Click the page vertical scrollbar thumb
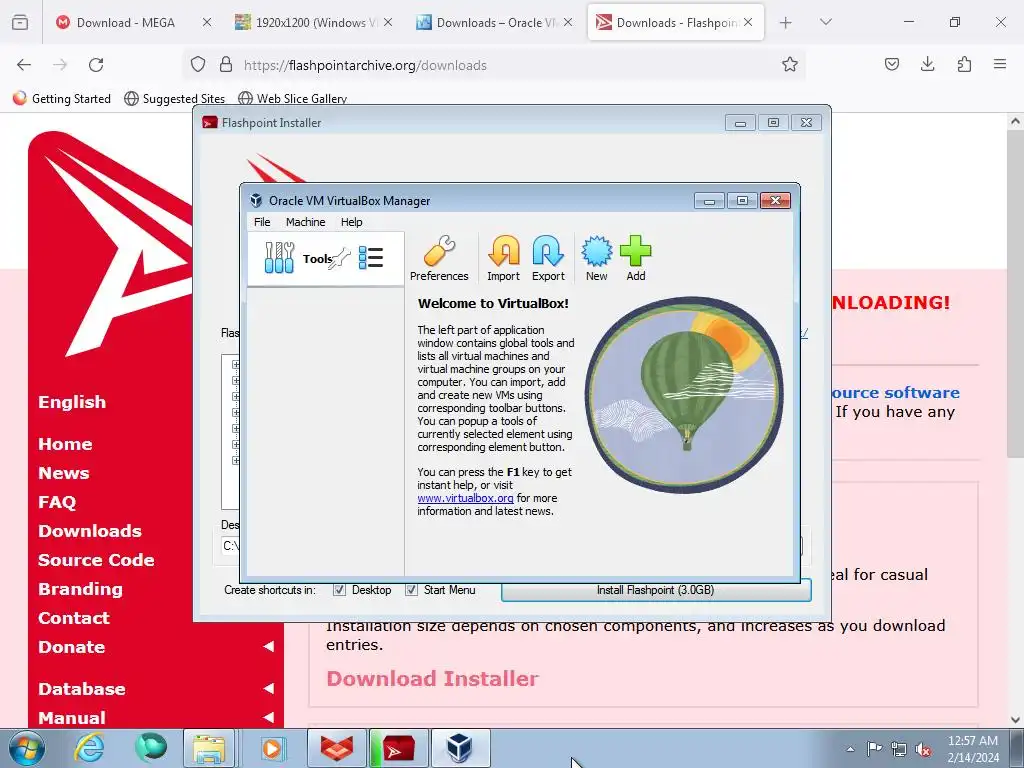Viewport: 1024px width, 768px height. [x=1014, y=294]
